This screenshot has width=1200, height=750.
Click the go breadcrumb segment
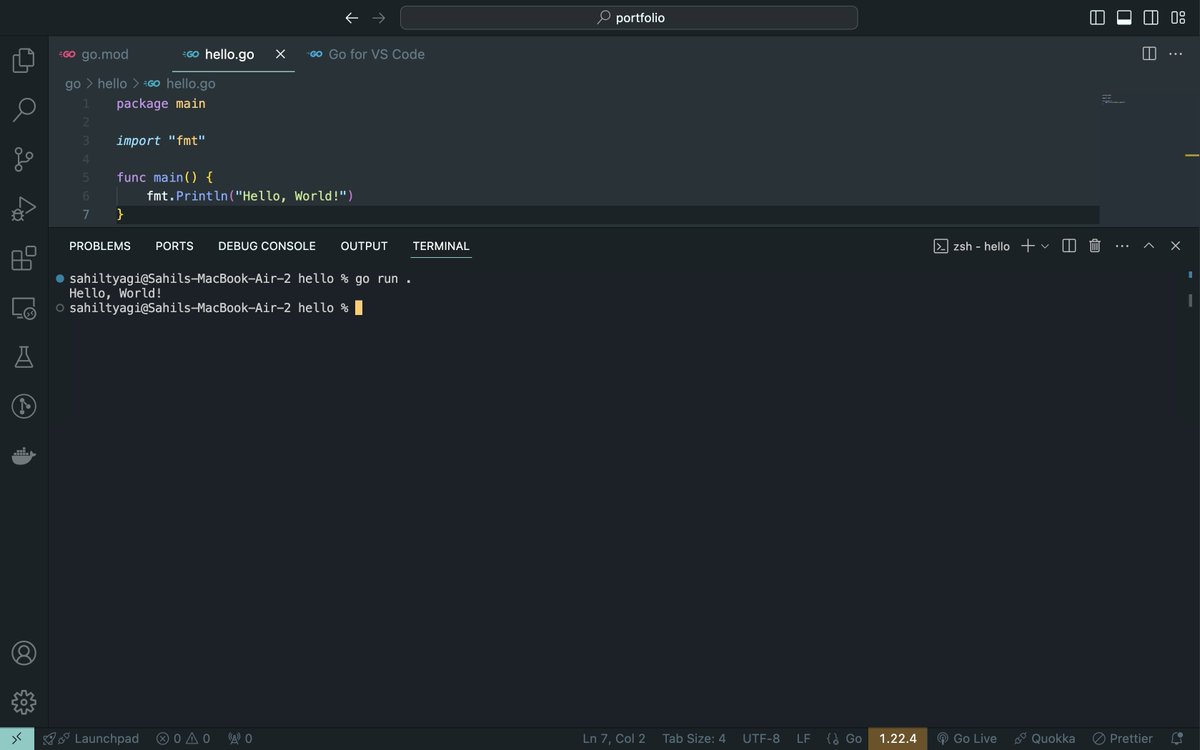click(x=73, y=84)
